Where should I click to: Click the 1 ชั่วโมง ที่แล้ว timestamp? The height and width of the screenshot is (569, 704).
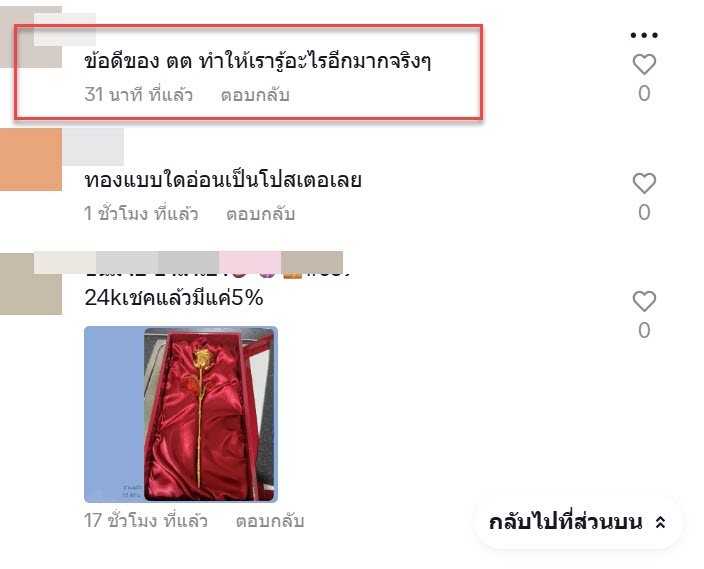click(141, 213)
